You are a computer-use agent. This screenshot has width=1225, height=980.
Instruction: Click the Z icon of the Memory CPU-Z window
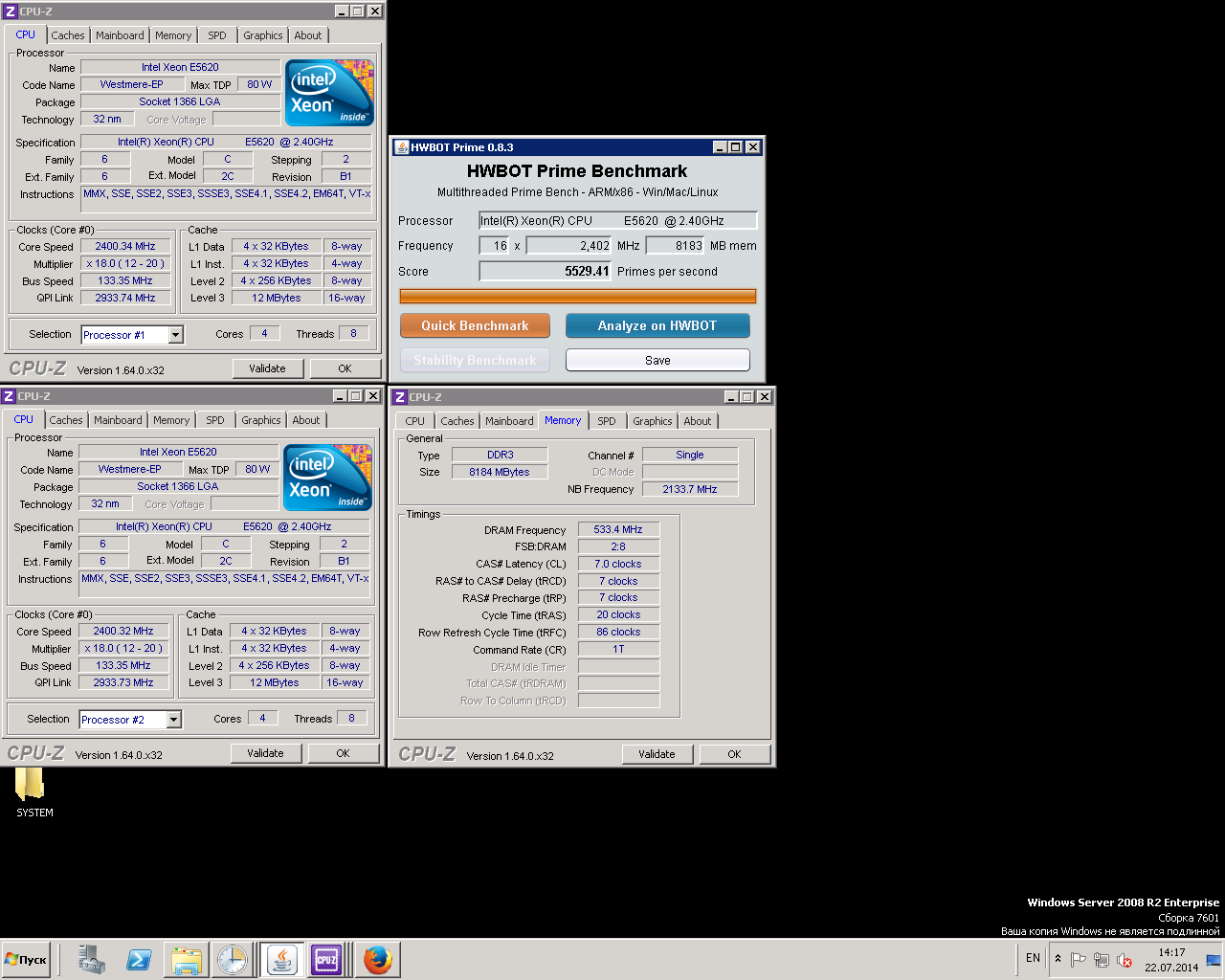[400, 397]
